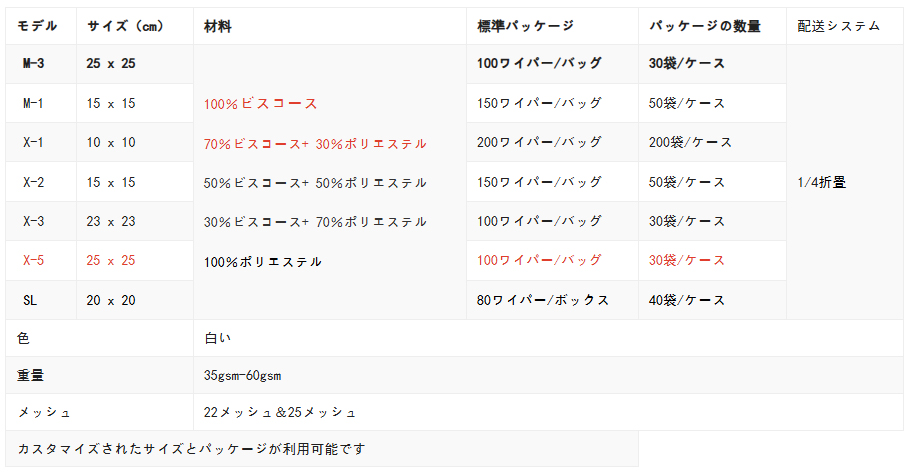Viewport: 910px width, 476px height.
Task: Select the M-3 model cell
Action: click(x=41, y=64)
